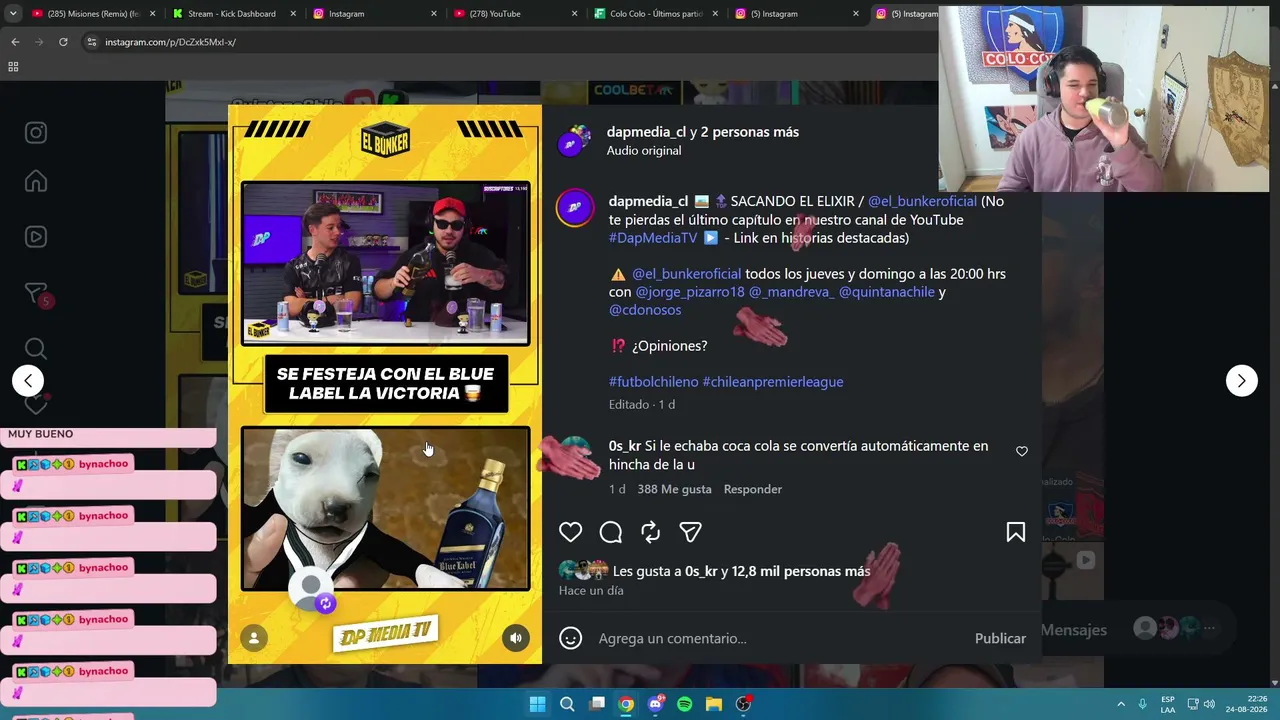This screenshot has height=720, width=1280.
Task: Click the browser address bar URL
Action: 170,42
